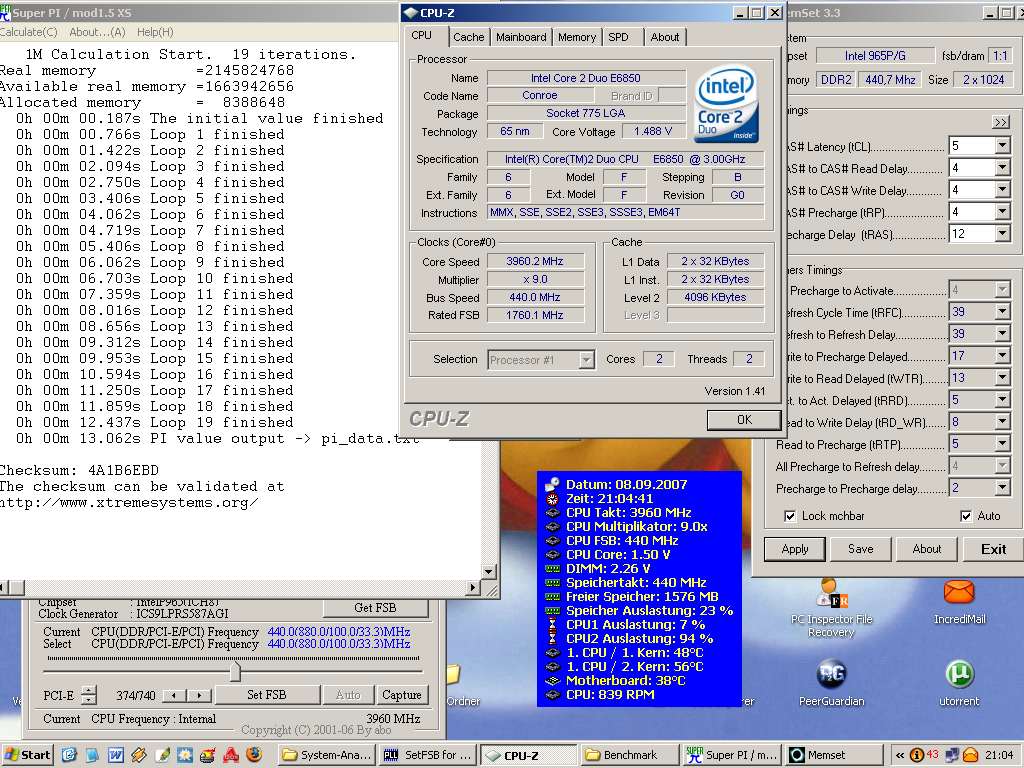Open RAS# Precharge (tRP) dropdown
The height and width of the screenshot is (768, 1024).
point(1002,212)
